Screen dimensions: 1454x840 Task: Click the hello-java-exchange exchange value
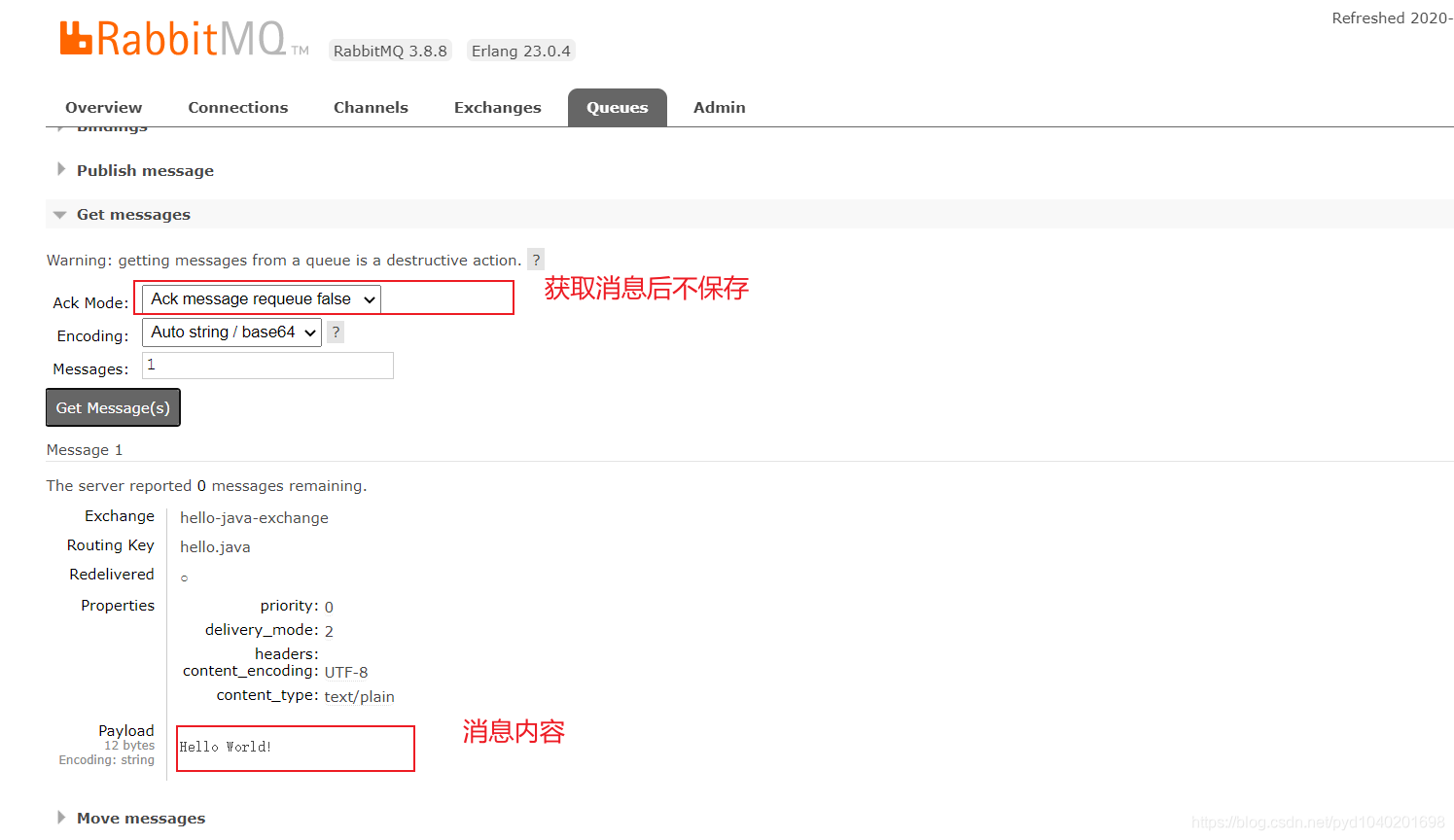(x=254, y=518)
